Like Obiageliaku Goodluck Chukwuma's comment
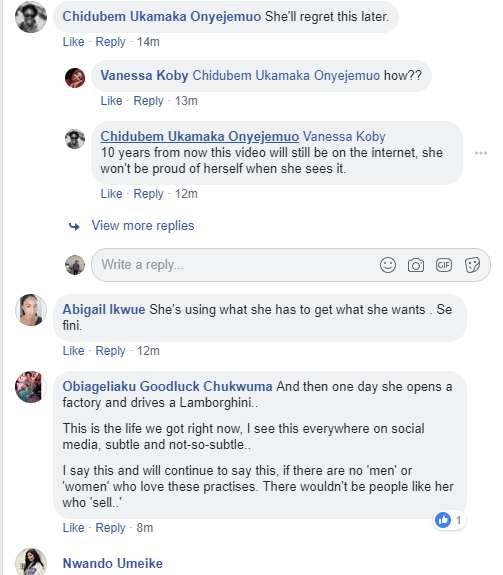This screenshot has width=503, height=575. (x=73, y=528)
